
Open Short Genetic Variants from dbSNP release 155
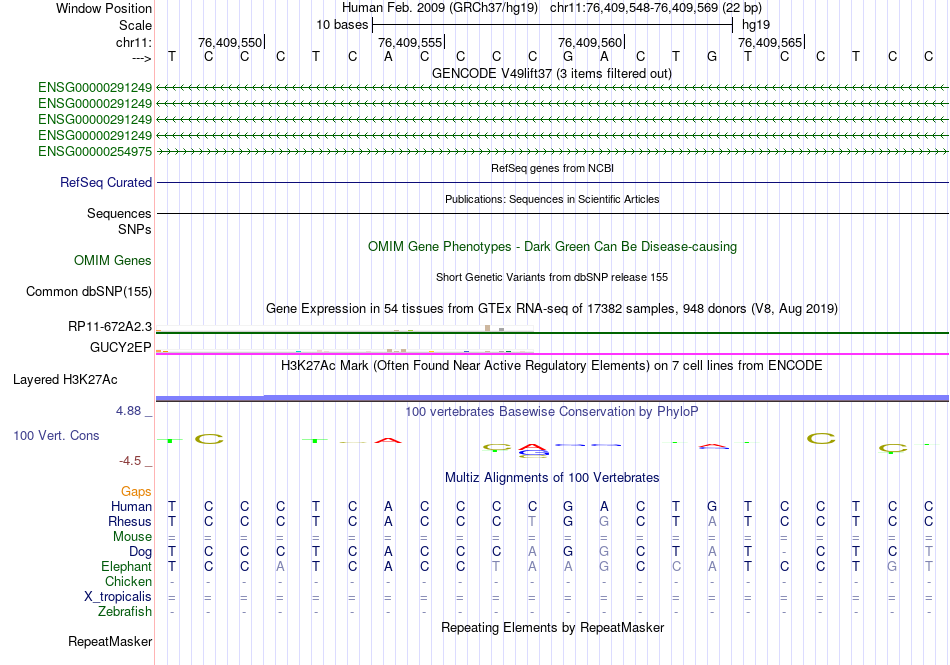(552, 277)
